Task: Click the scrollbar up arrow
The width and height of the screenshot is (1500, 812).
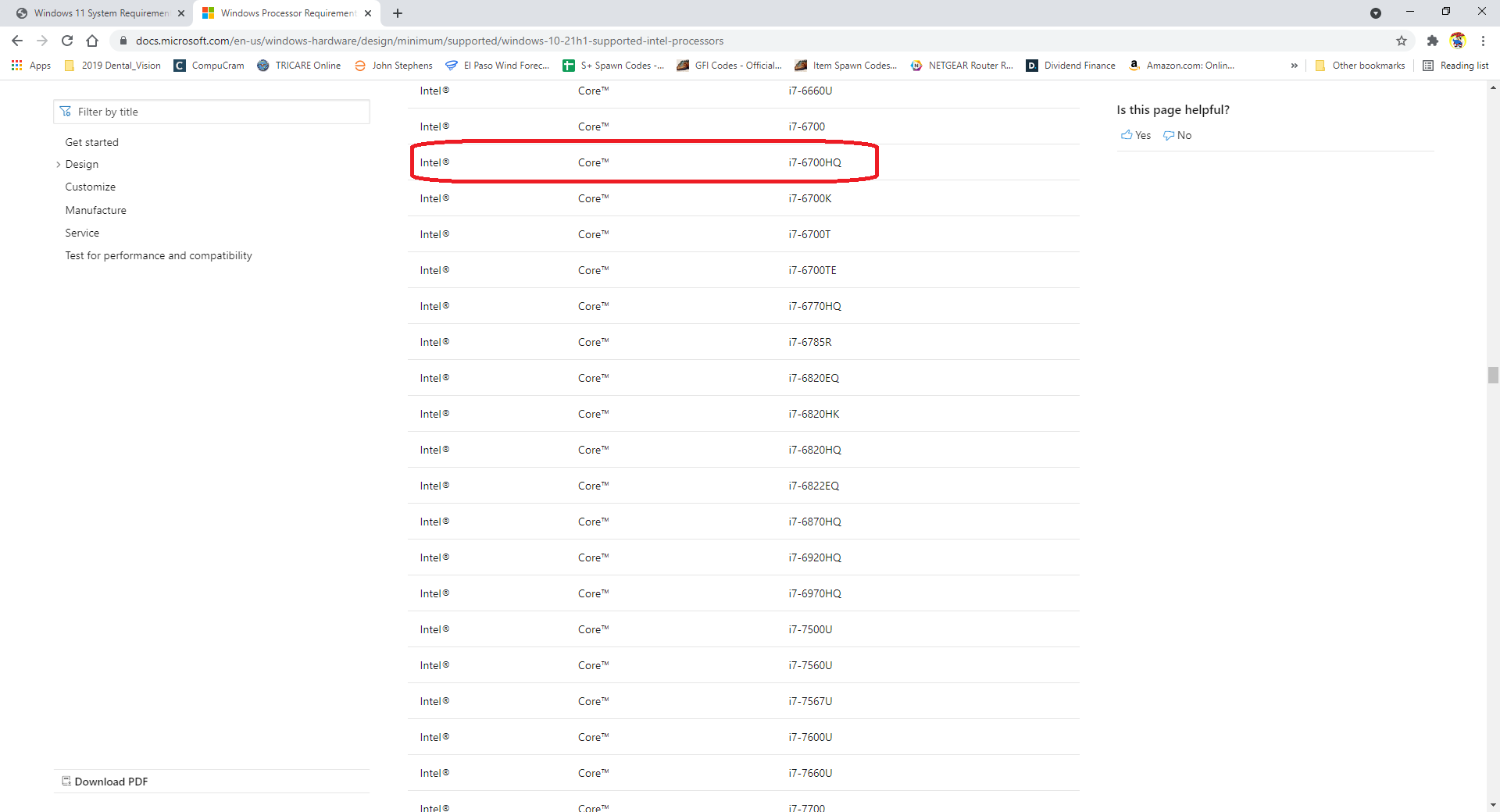Action: tap(1493, 87)
